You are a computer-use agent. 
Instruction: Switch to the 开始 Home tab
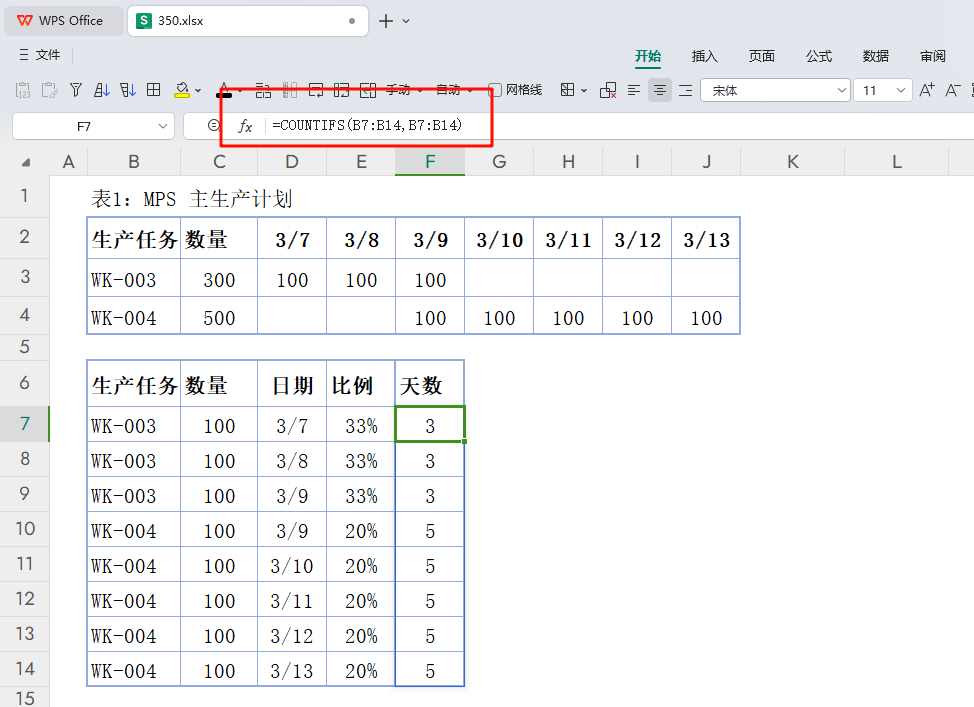click(648, 56)
